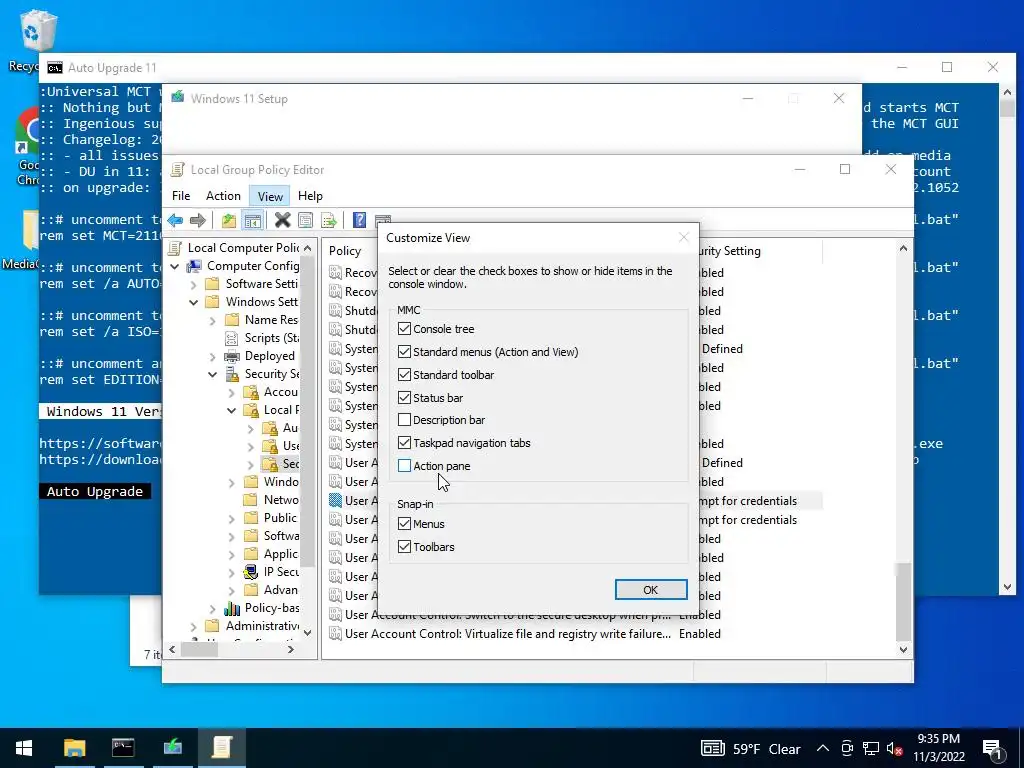Image resolution: width=1024 pixels, height=768 pixels.
Task: Click the Windows Start button
Action: pyautogui.click(x=24, y=748)
